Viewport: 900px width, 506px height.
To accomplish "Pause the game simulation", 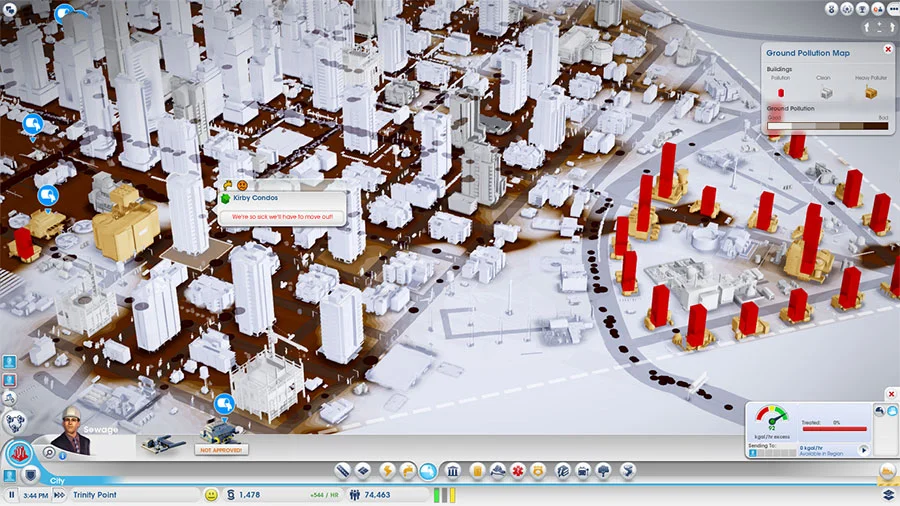I will [11, 495].
